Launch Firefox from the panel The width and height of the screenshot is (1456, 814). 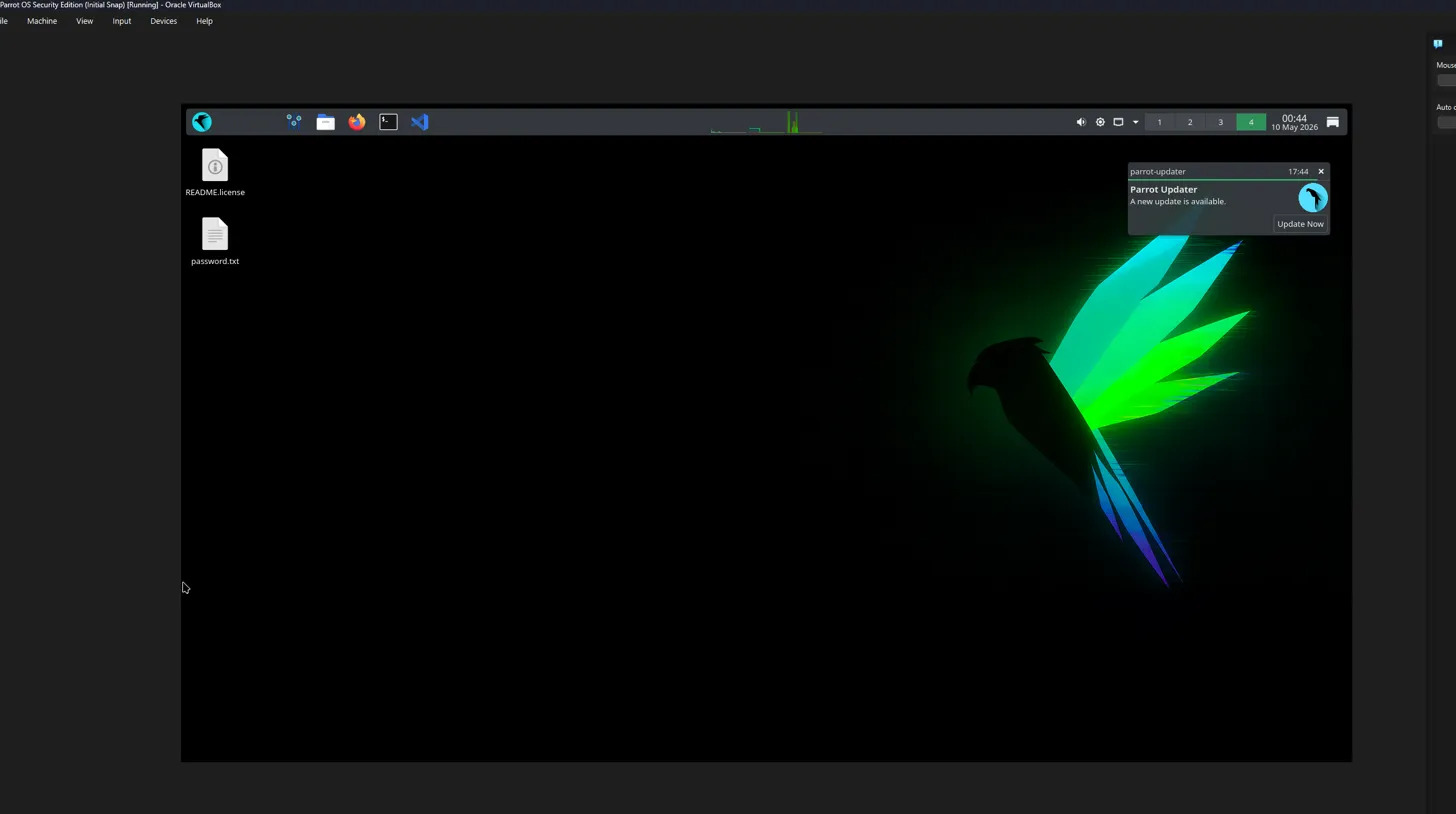coord(357,122)
